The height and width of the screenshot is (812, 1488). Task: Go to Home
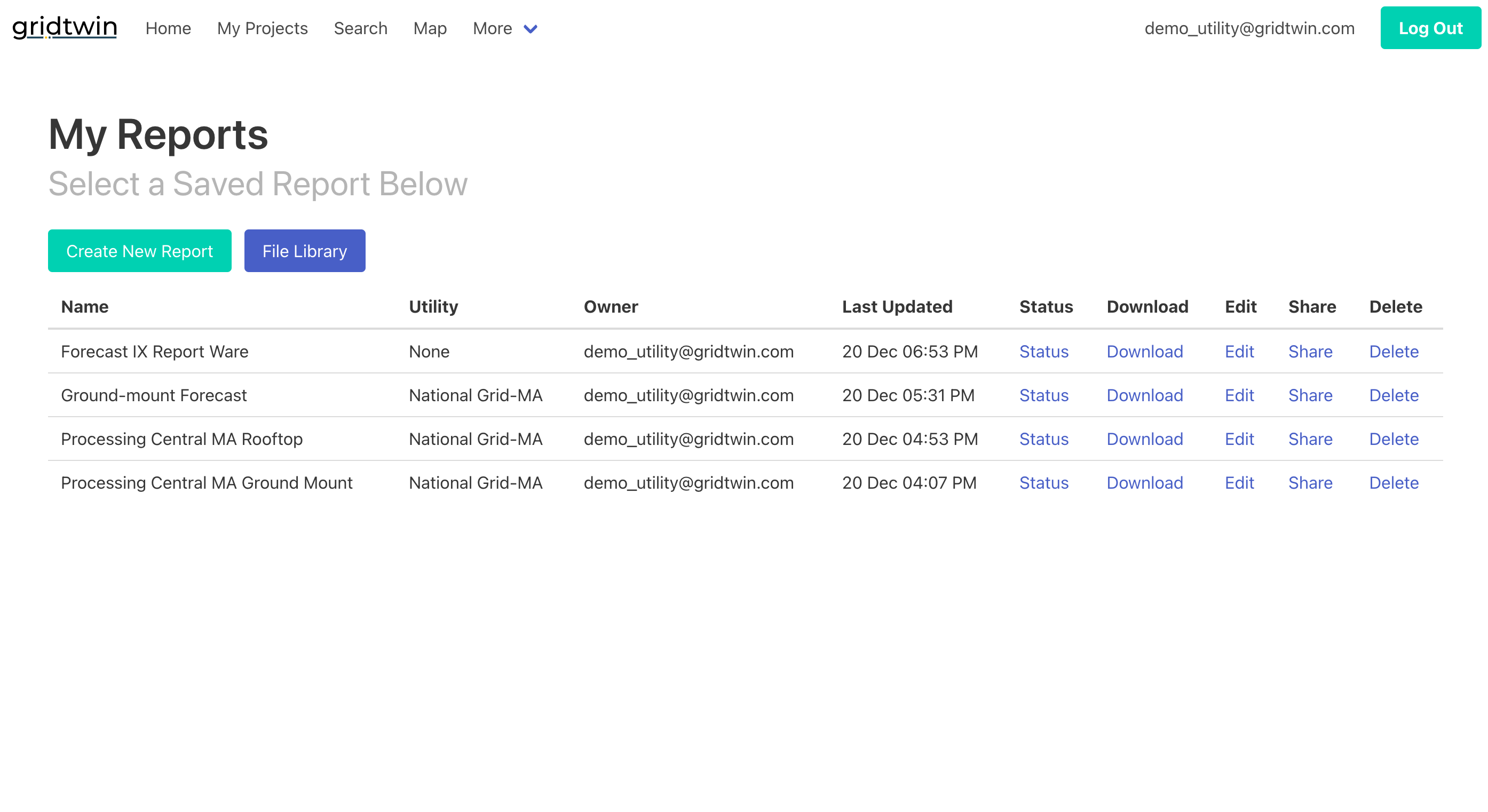pos(168,28)
